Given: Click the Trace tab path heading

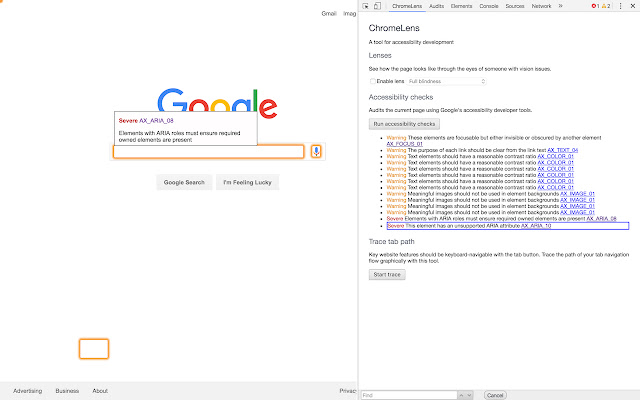Looking at the screenshot, I should [x=391, y=242].
